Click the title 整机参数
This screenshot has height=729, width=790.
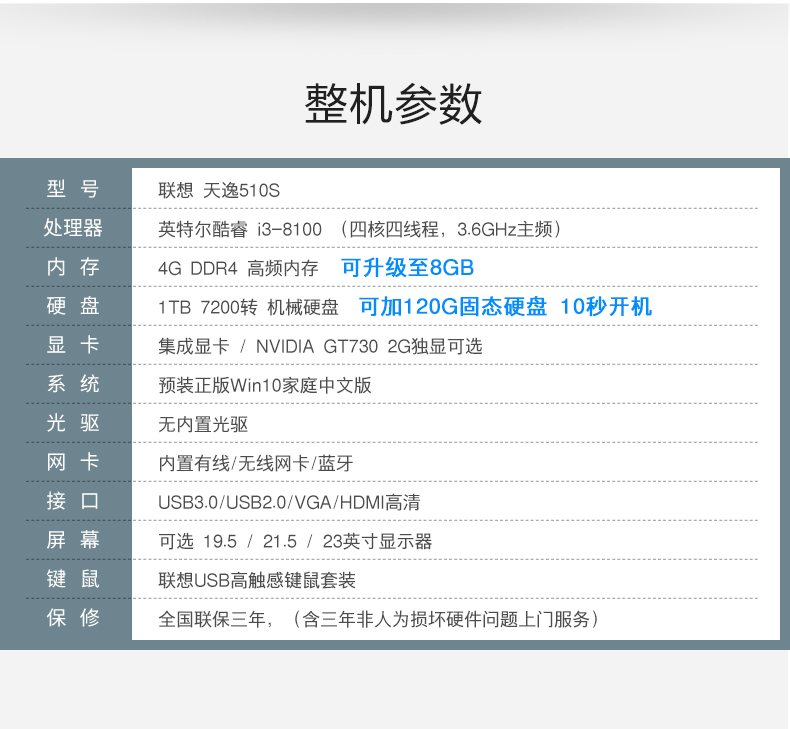coord(393,104)
